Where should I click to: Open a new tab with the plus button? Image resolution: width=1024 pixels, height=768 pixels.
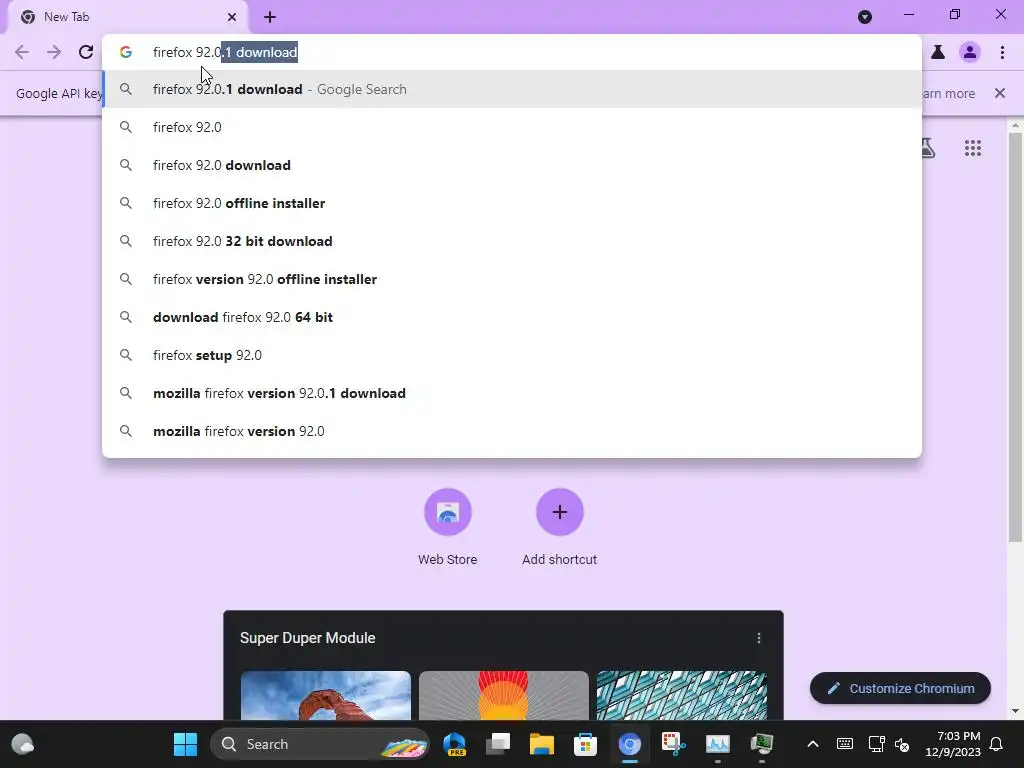coord(270,17)
